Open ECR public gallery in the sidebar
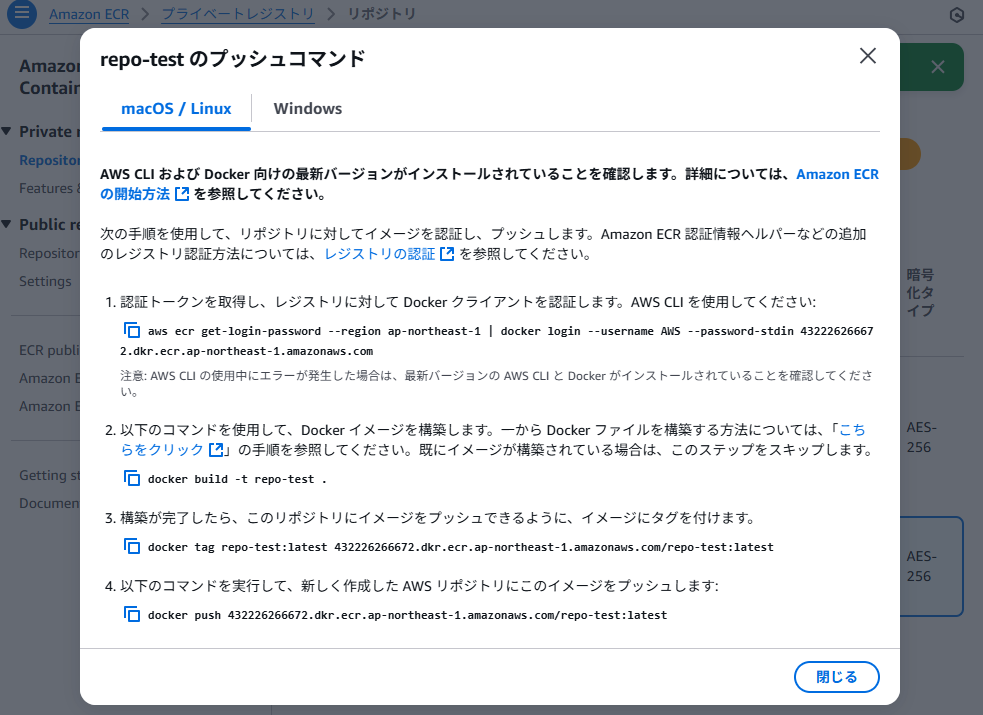Image resolution: width=983 pixels, height=715 pixels. click(x=49, y=350)
